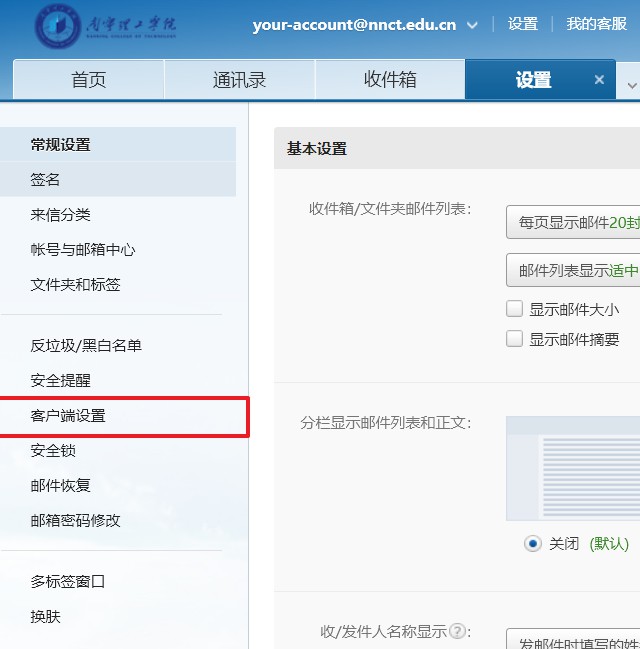Screen dimensions: 640x649
Task: Switch to the 收件箱 tab
Action: pyautogui.click(x=390, y=80)
